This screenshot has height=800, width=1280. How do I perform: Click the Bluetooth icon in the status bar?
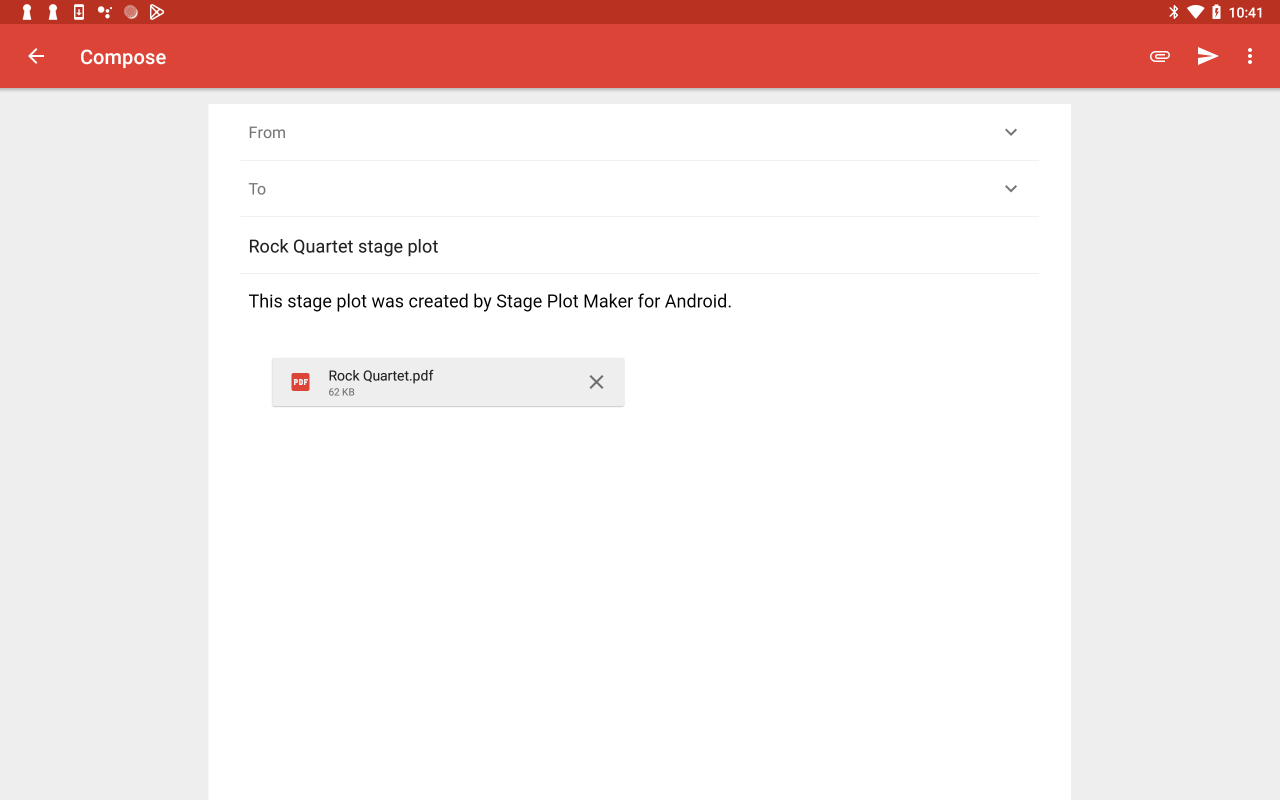tap(1172, 12)
